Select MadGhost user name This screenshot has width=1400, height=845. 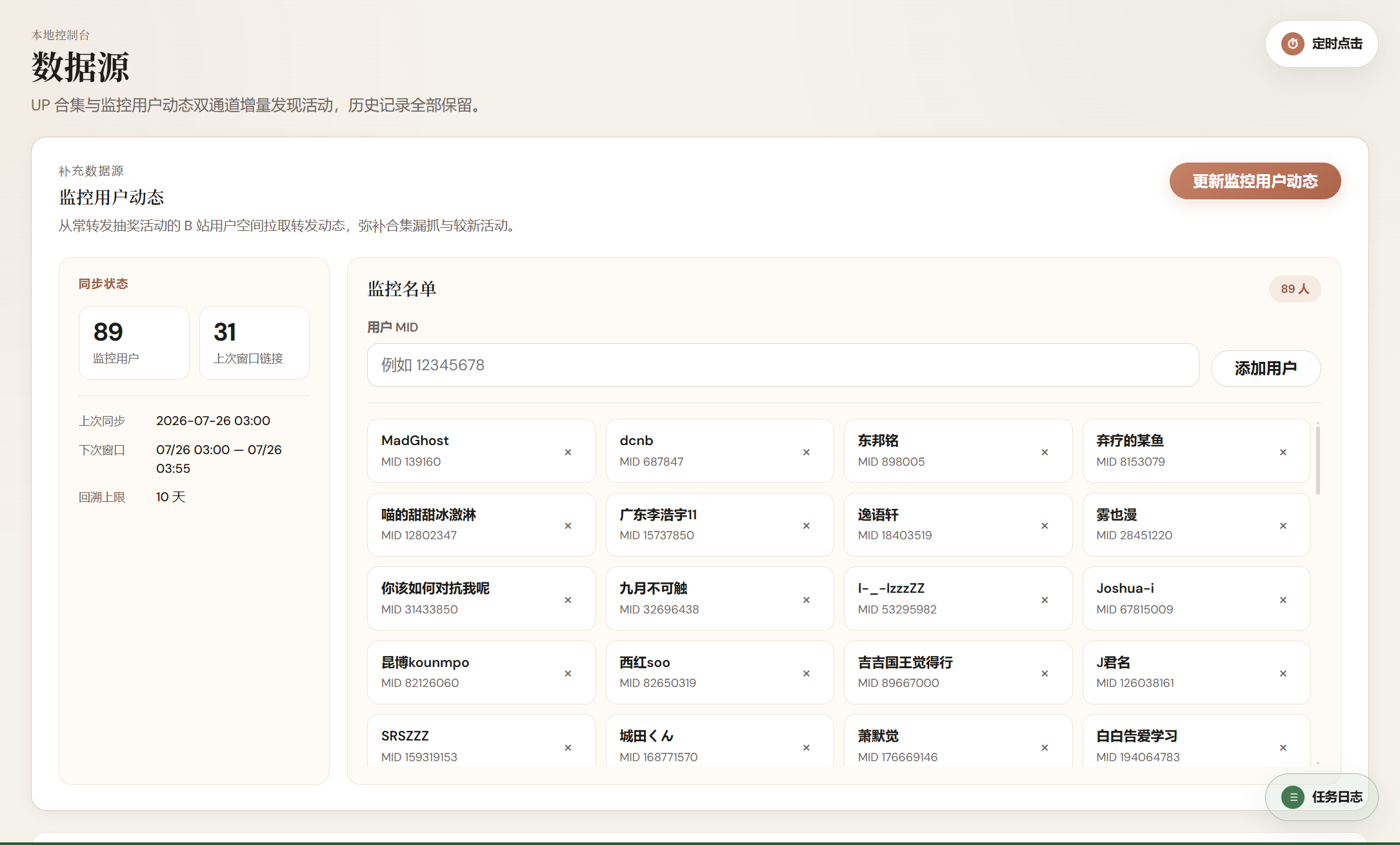[x=414, y=441]
